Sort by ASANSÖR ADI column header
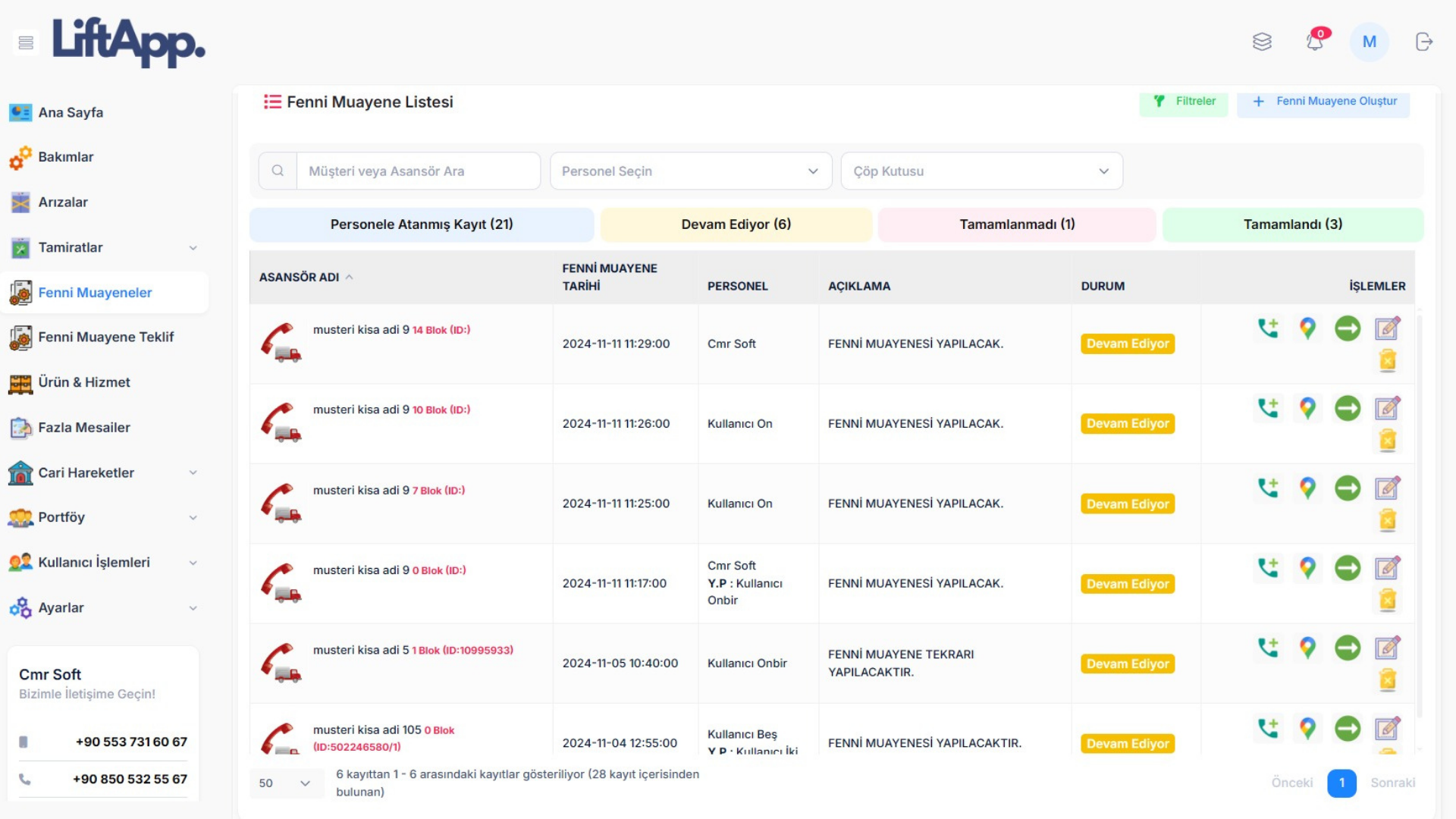Screen dimensions: 1456x819 pyautogui.click(x=300, y=278)
